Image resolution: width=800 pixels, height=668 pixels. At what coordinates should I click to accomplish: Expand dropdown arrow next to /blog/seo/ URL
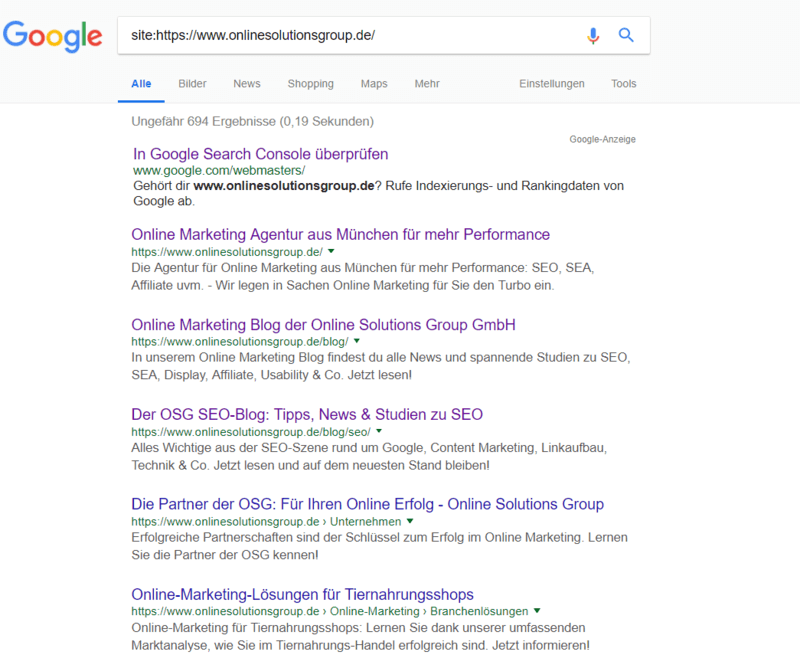pyautogui.click(x=379, y=431)
